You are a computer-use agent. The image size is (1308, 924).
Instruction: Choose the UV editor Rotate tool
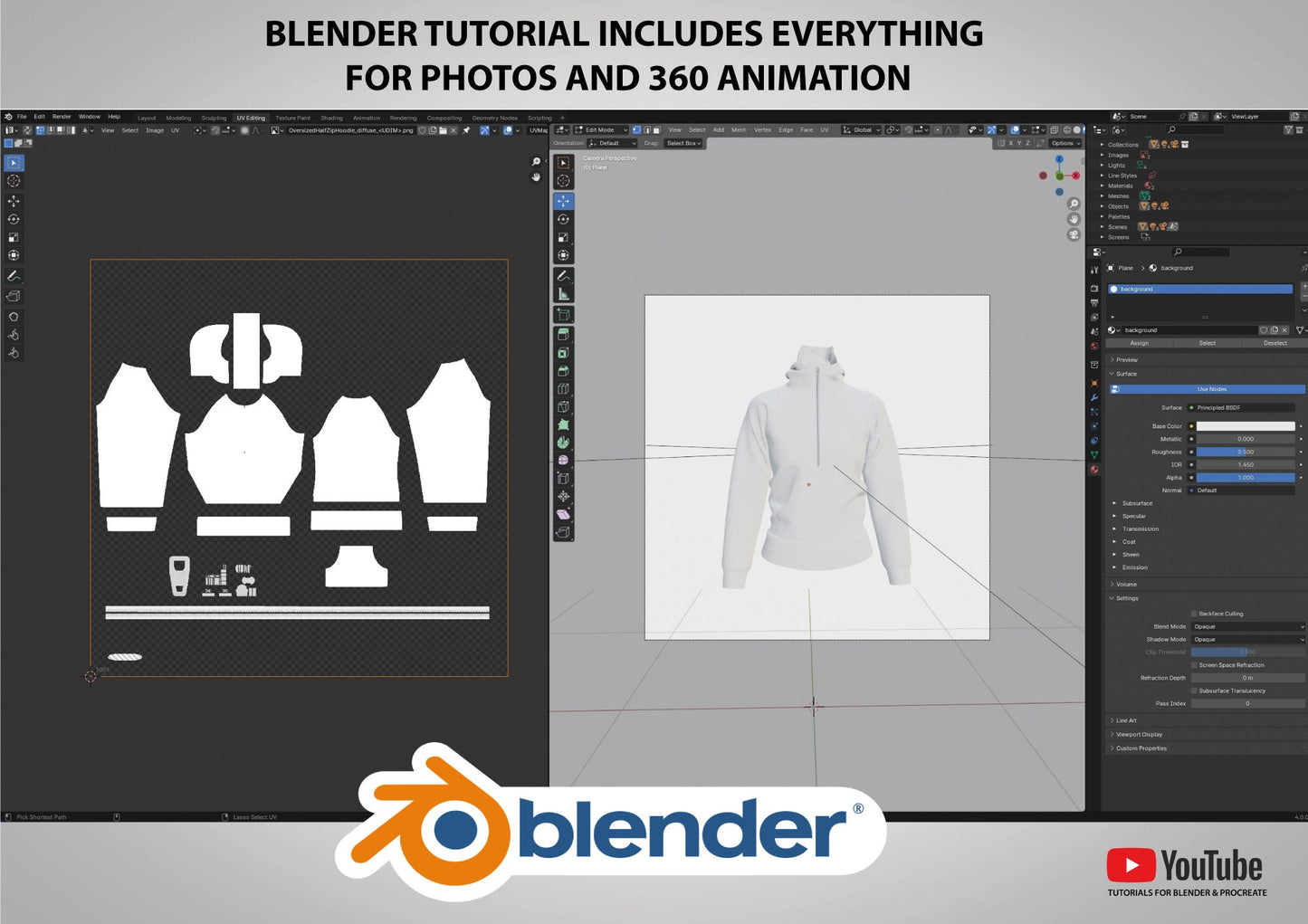(x=14, y=219)
